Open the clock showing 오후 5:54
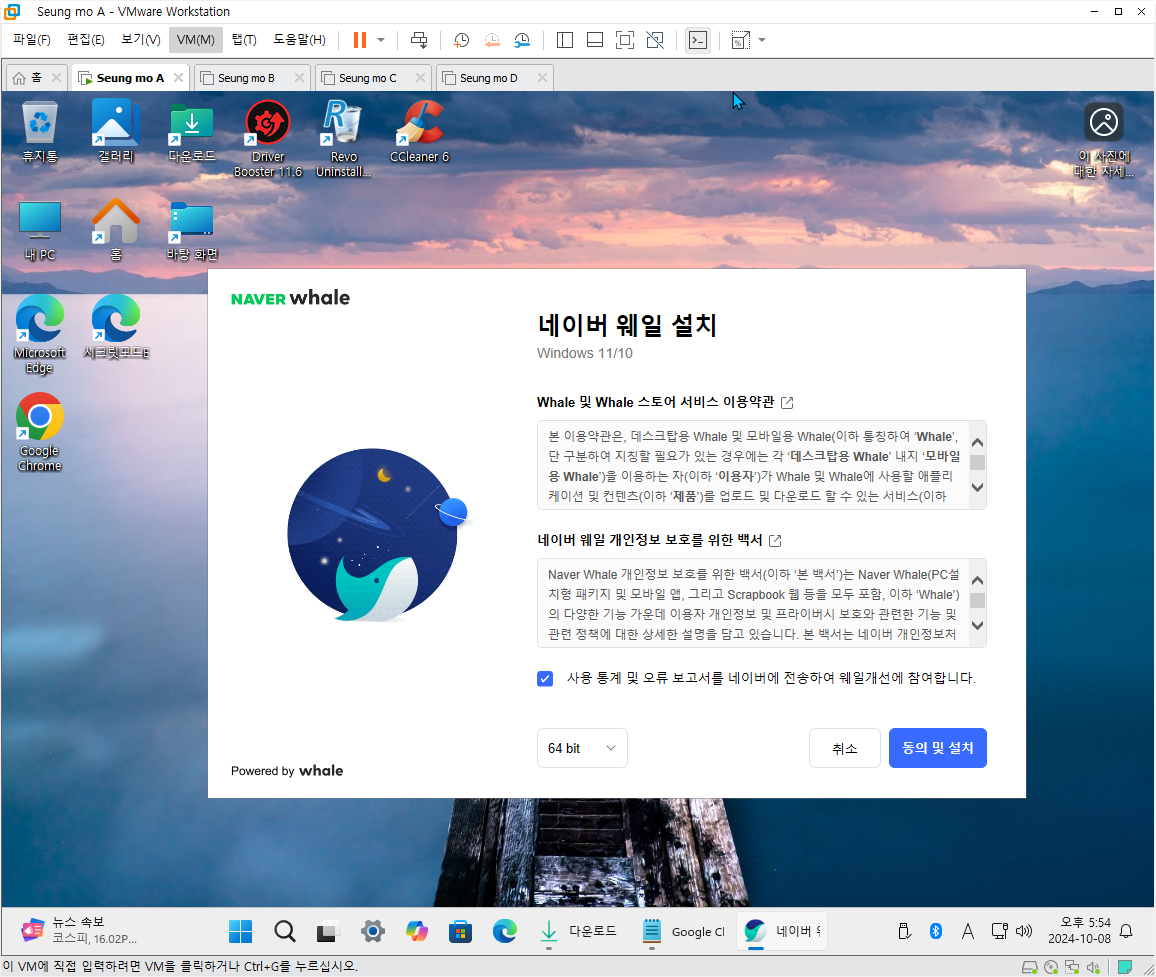 (1079, 931)
